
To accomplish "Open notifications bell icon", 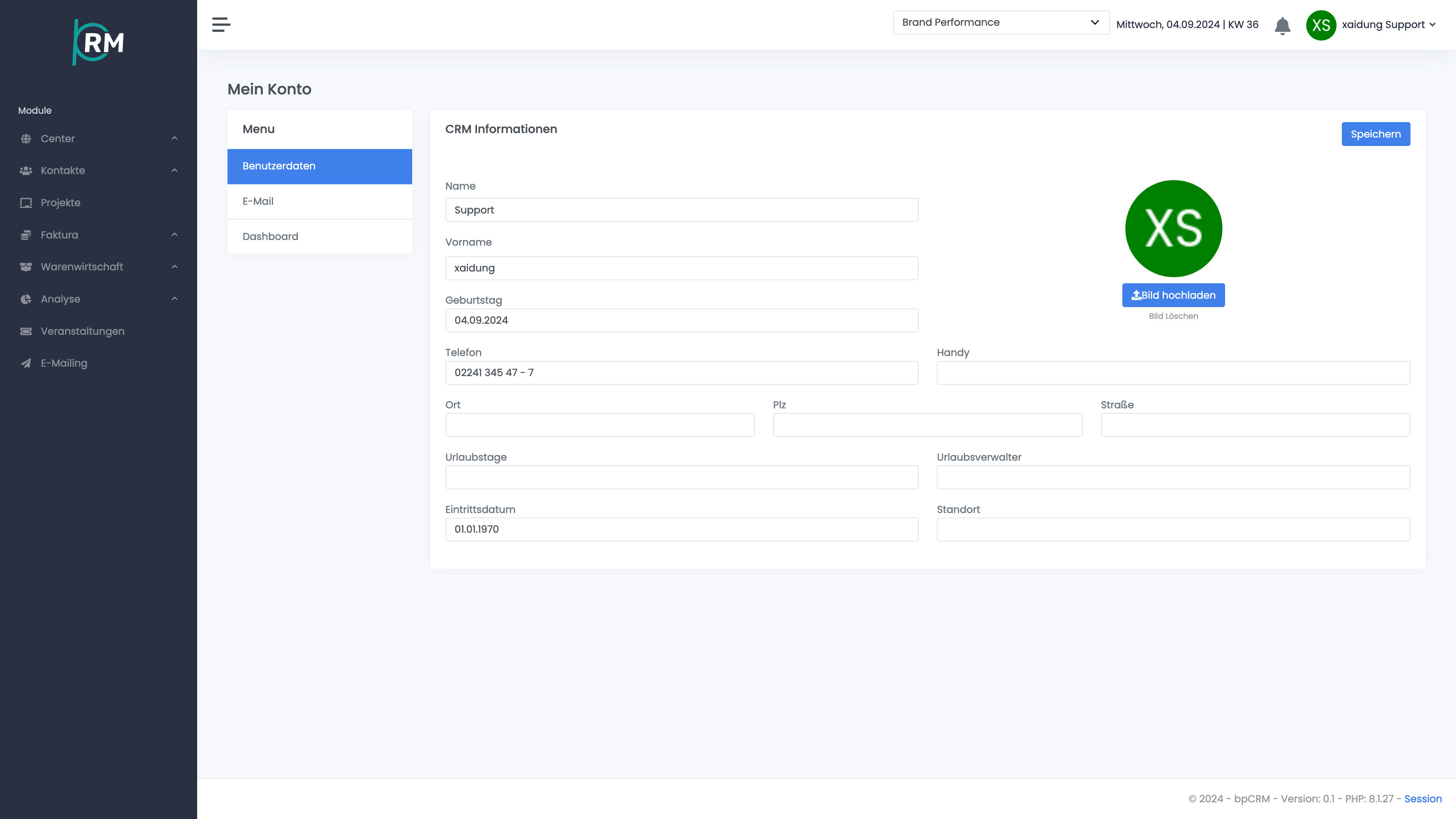I will click(1282, 25).
